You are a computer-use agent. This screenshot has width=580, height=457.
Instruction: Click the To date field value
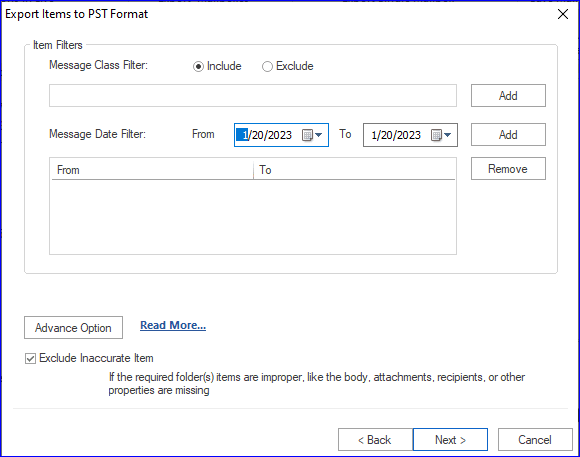pos(396,135)
